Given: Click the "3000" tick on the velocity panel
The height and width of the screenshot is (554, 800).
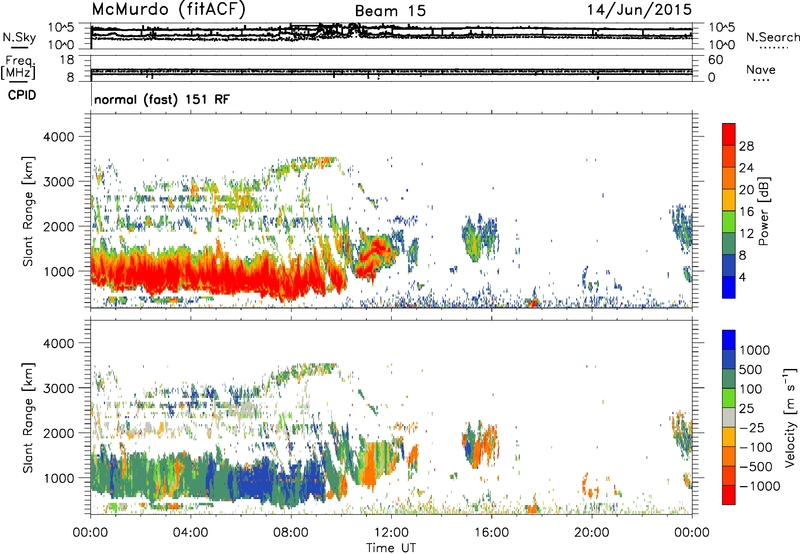Looking at the screenshot, I should pyautogui.click(x=59, y=388).
